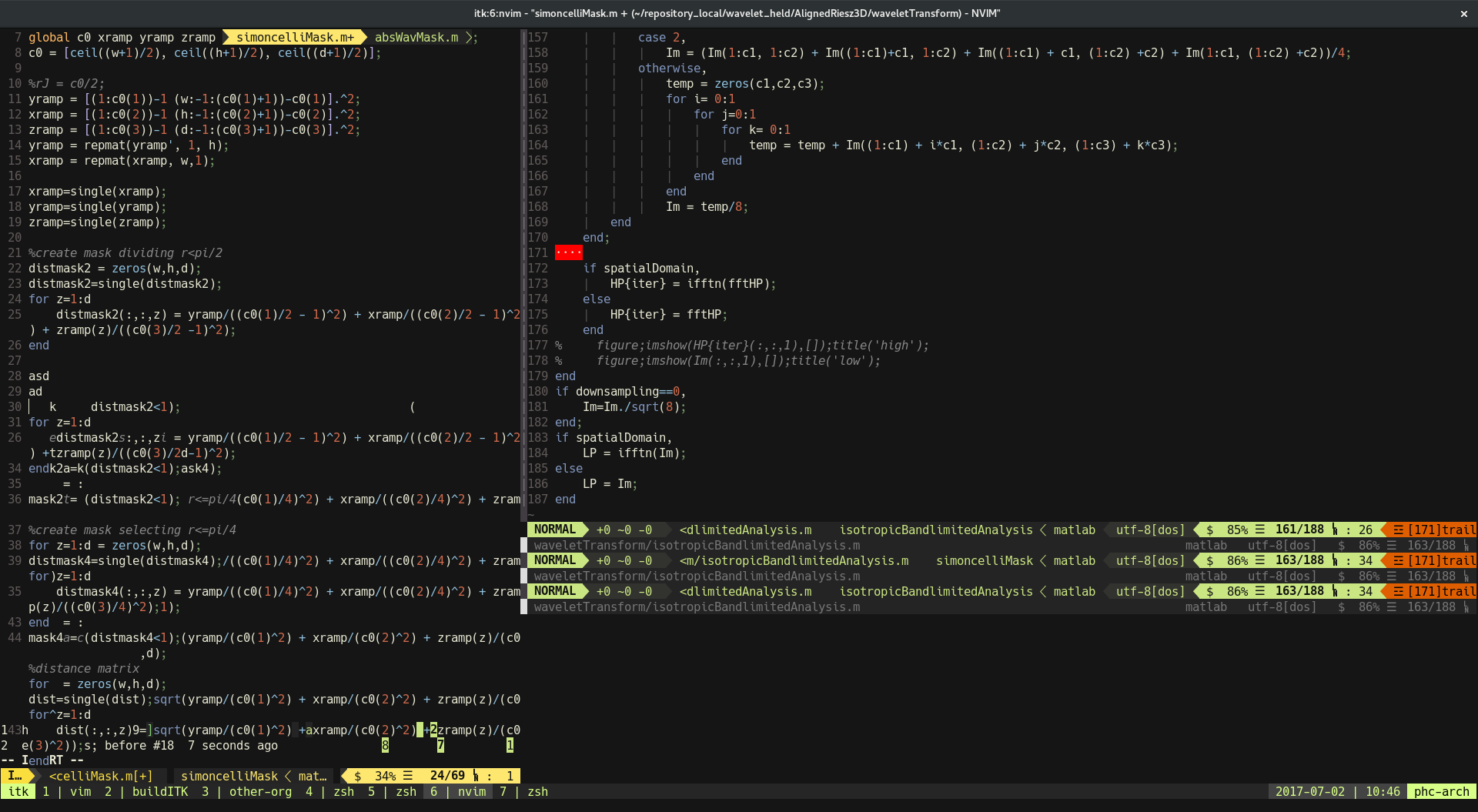1478x812 pixels.
Task: Switch to tmux window 3 other-org
Action: (246, 791)
